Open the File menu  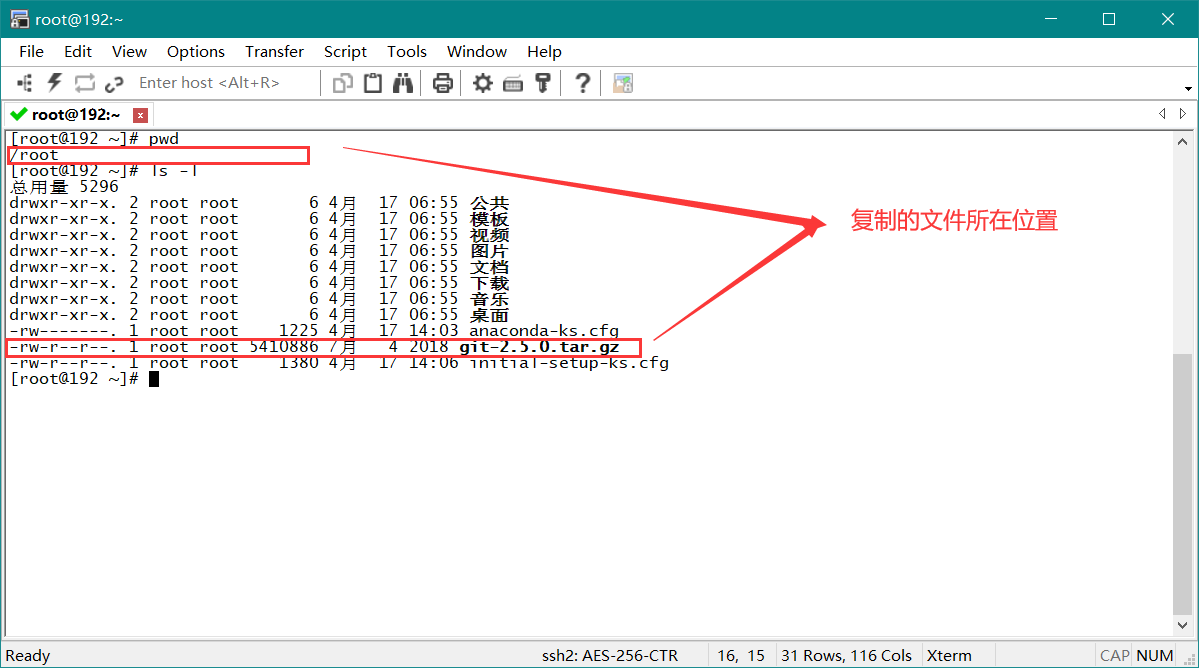[31, 52]
